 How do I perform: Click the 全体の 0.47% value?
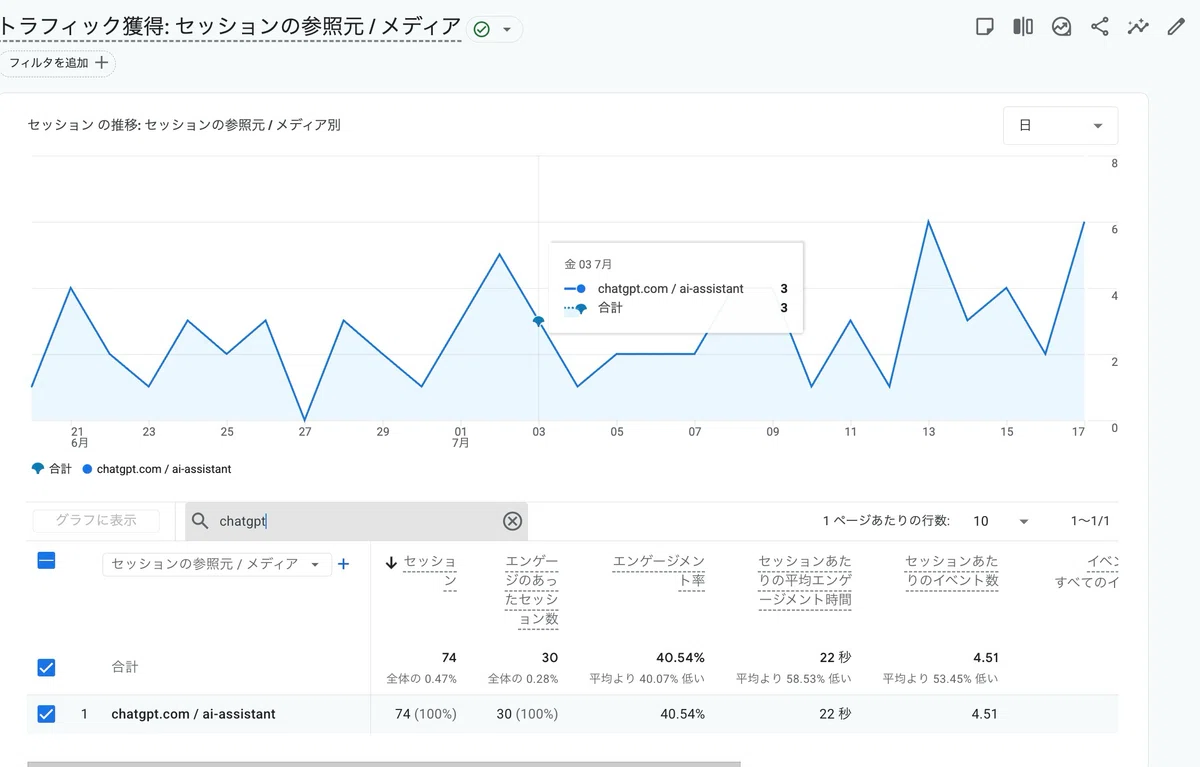coord(421,679)
